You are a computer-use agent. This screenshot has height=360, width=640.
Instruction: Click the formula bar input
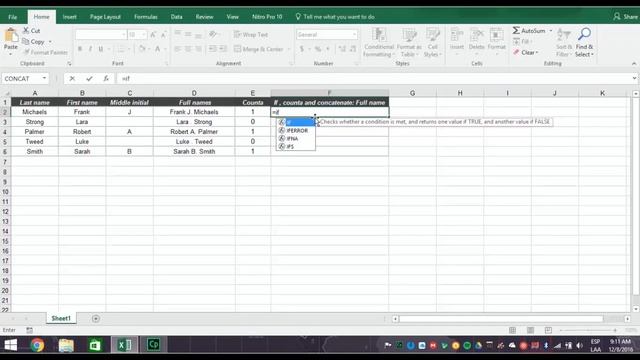click(374, 78)
